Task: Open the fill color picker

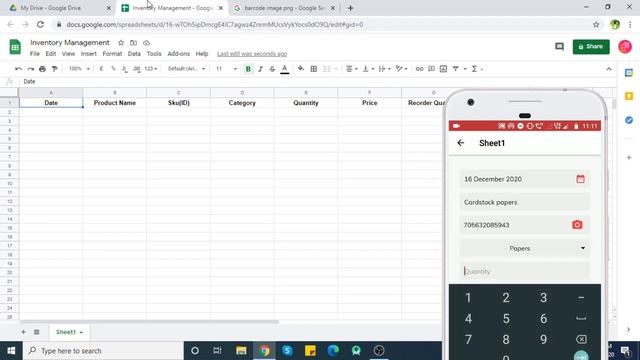Action: click(x=301, y=69)
